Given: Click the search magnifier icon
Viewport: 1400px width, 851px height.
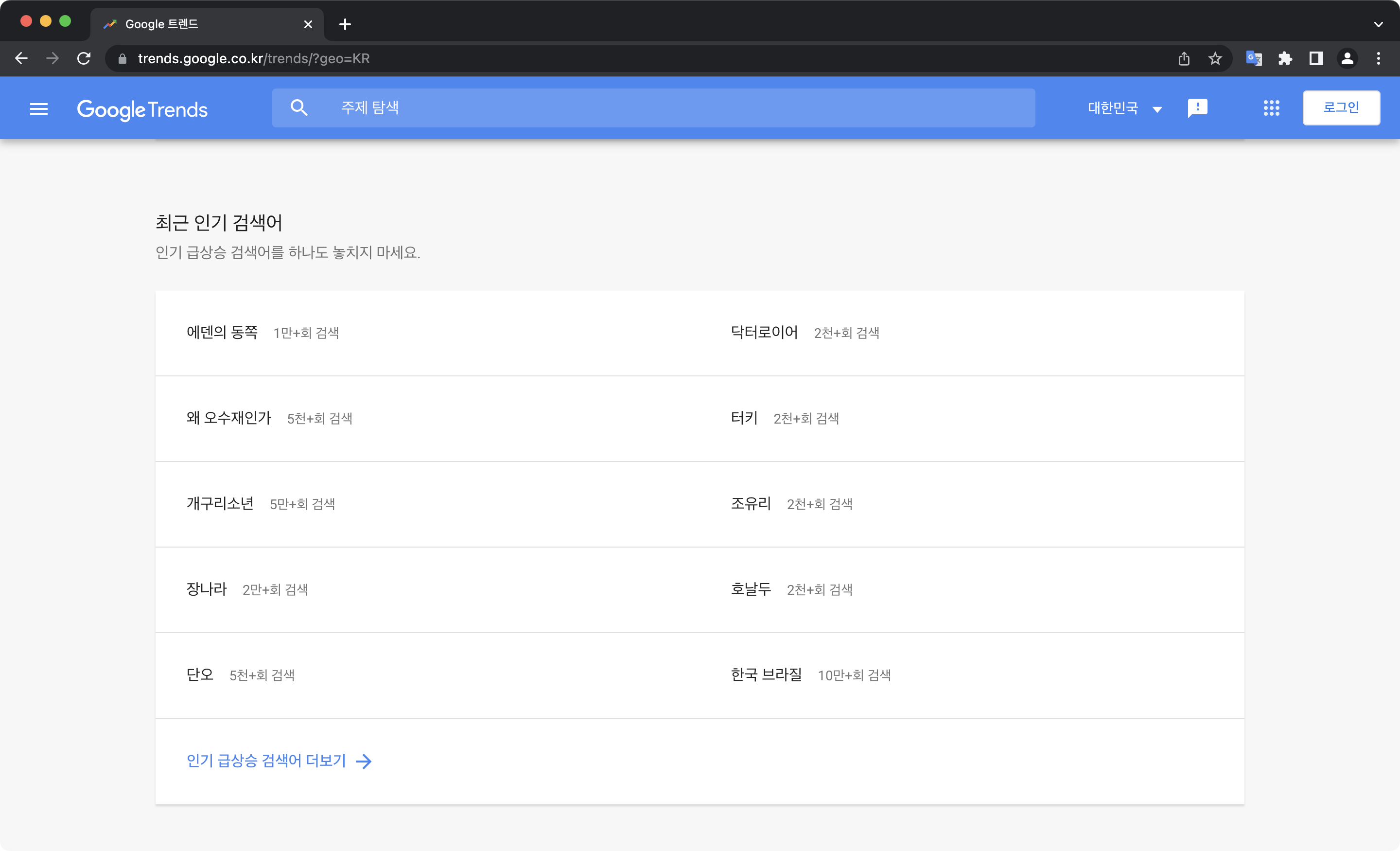Looking at the screenshot, I should [x=300, y=107].
